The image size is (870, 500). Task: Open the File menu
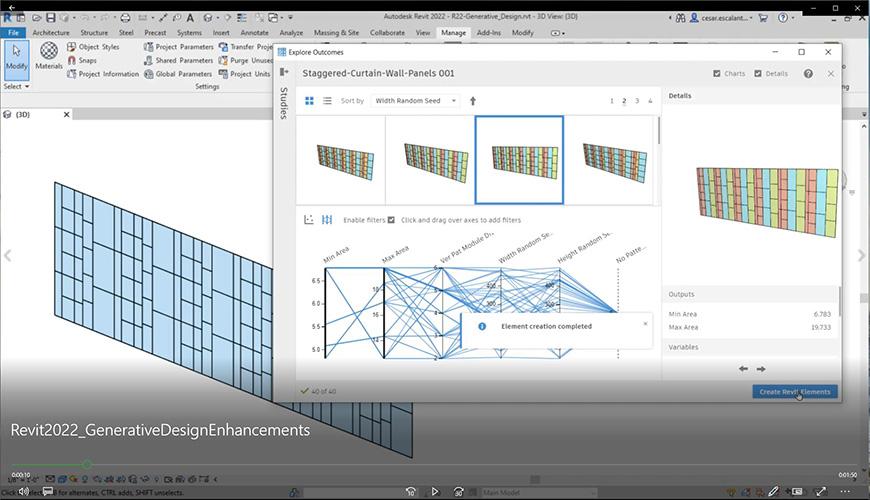click(x=13, y=33)
